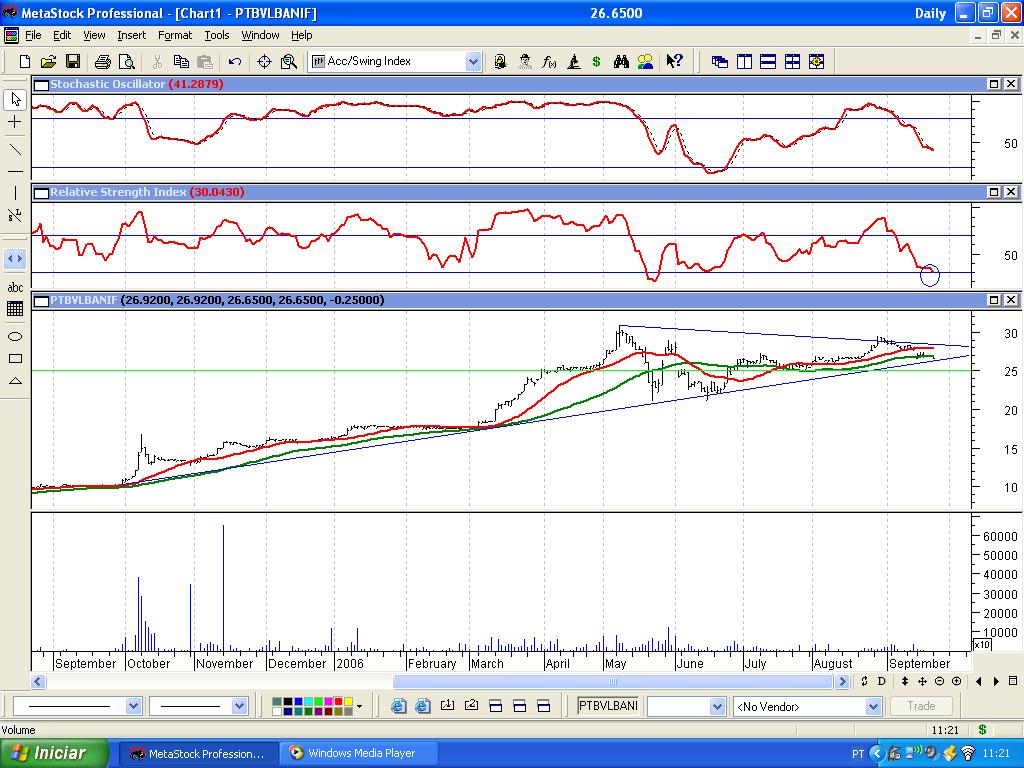The width and height of the screenshot is (1024, 768).
Task: Open the Insert menu
Action: click(131, 35)
